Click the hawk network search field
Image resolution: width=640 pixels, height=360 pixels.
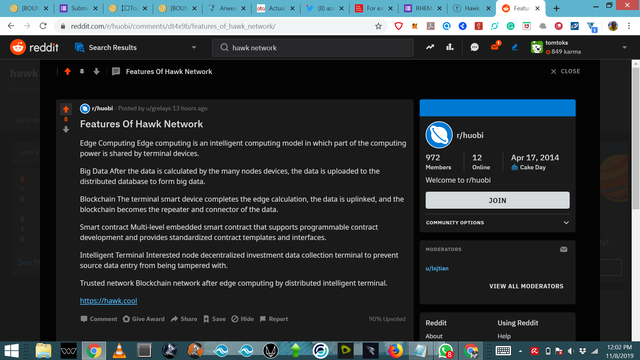pyautogui.click(x=313, y=48)
